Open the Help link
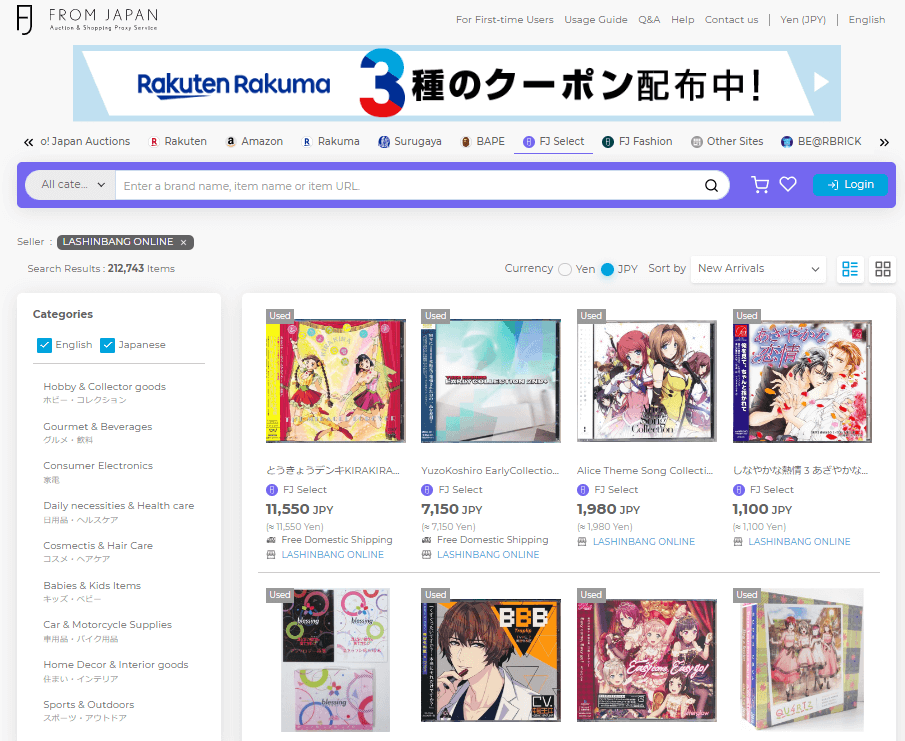The height and width of the screenshot is (741, 905). 682,20
